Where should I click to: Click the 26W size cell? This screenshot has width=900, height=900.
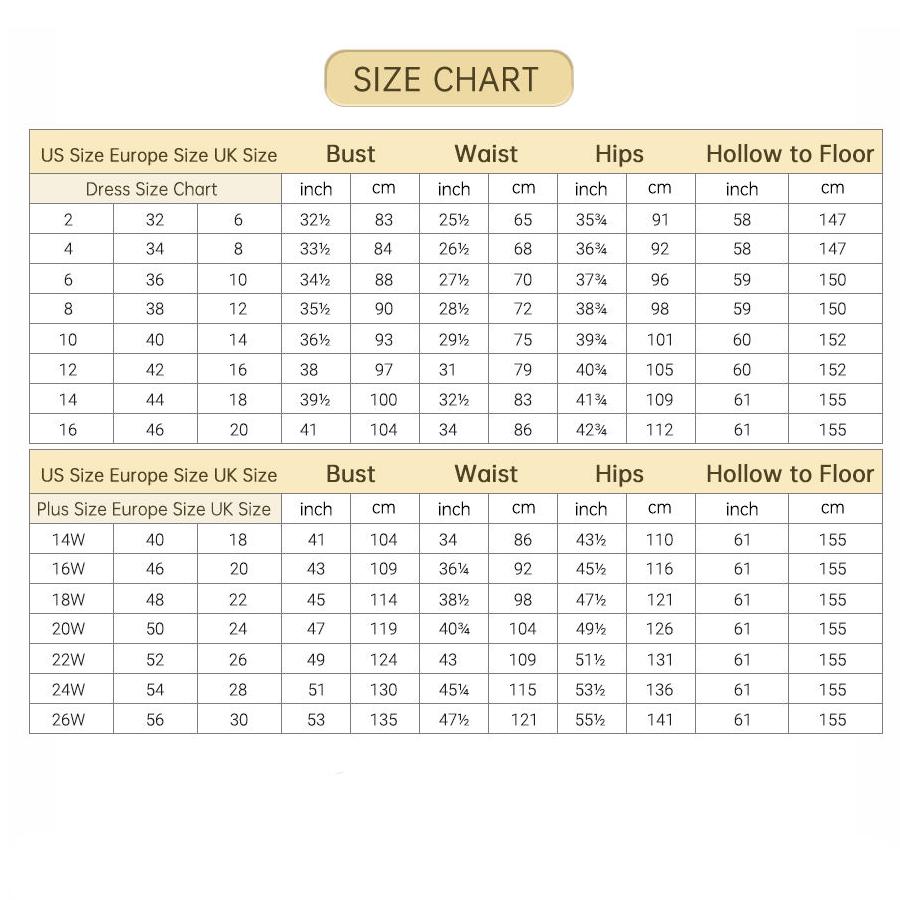pyautogui.click(x=69, y=720)
